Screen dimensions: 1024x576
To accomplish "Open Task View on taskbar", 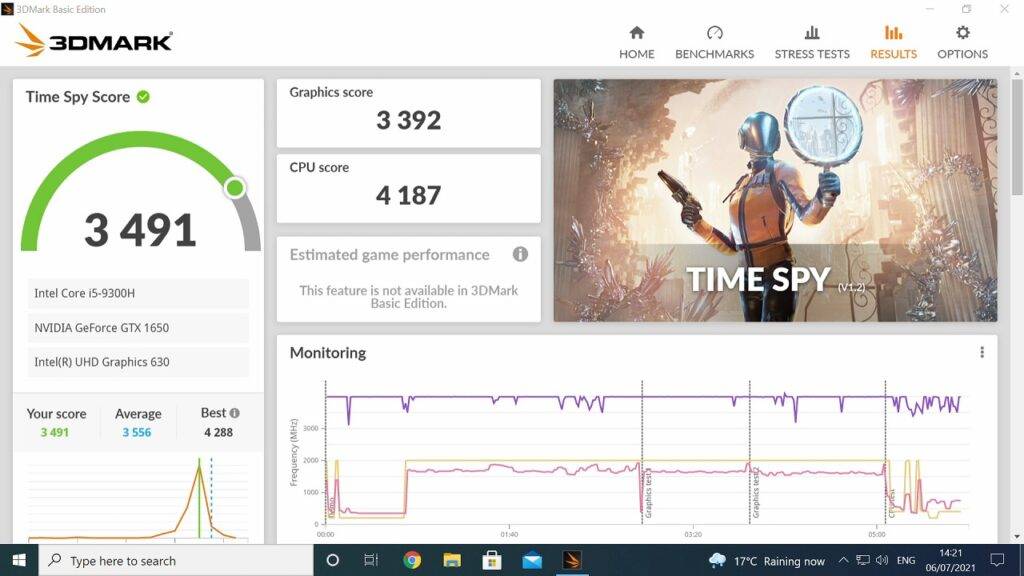I will [x=371, y=560].
